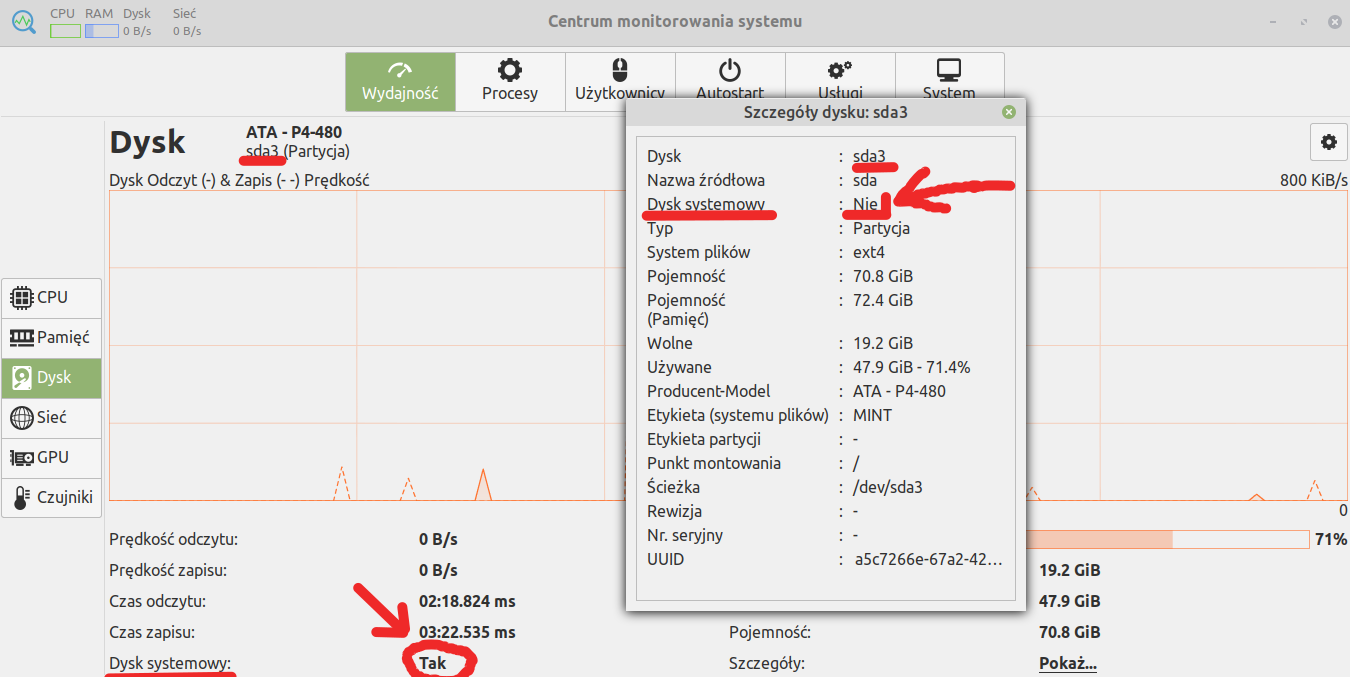This screenshot has height=677, width=1350.
Task: Select Pamięć in the sidebar
Action: [x=52, y=338]
